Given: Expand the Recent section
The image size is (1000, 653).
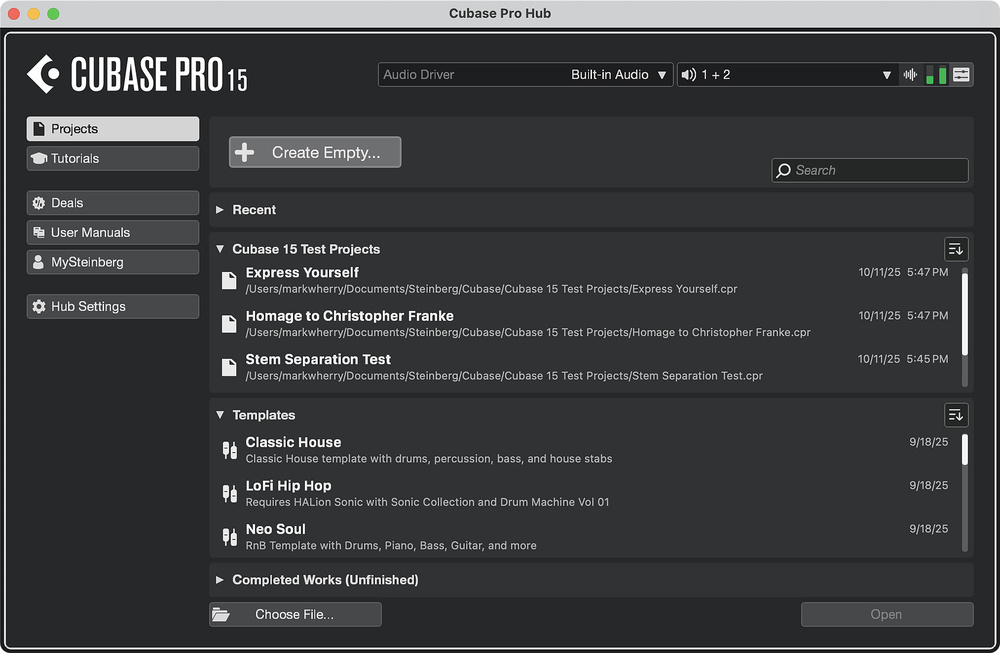Looking at the screenshot, I should click(x=220, y=210).
